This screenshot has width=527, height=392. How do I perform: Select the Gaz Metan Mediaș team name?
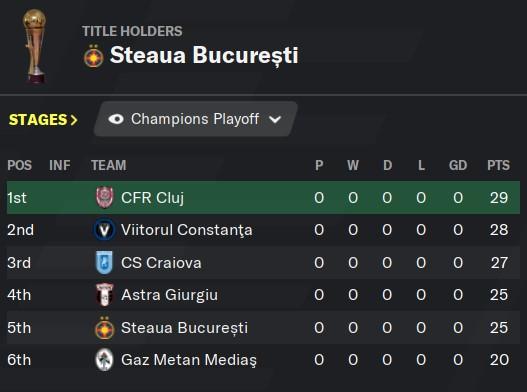(x=189, y=360)
